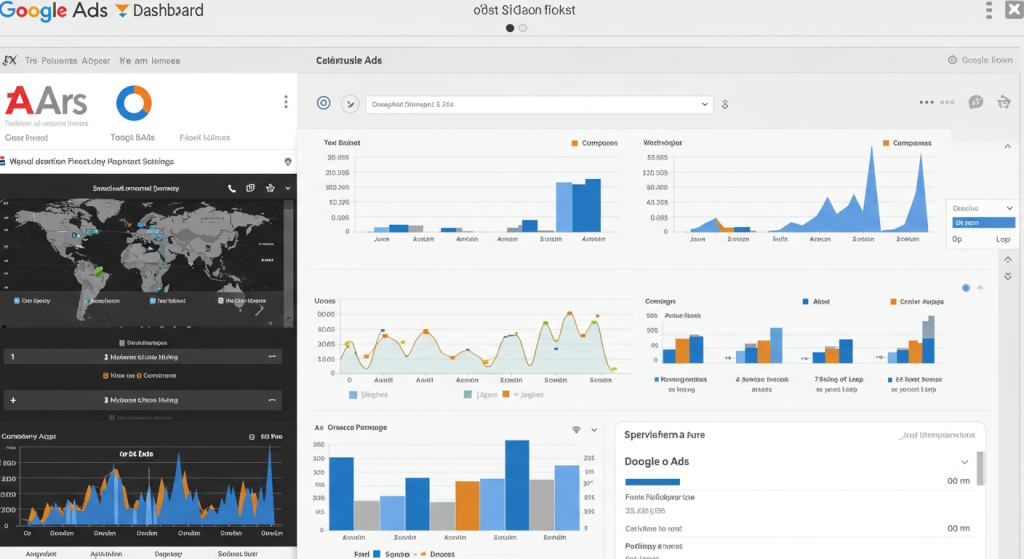
Task: Click the star icon above the world map
Action: point(270,188)
